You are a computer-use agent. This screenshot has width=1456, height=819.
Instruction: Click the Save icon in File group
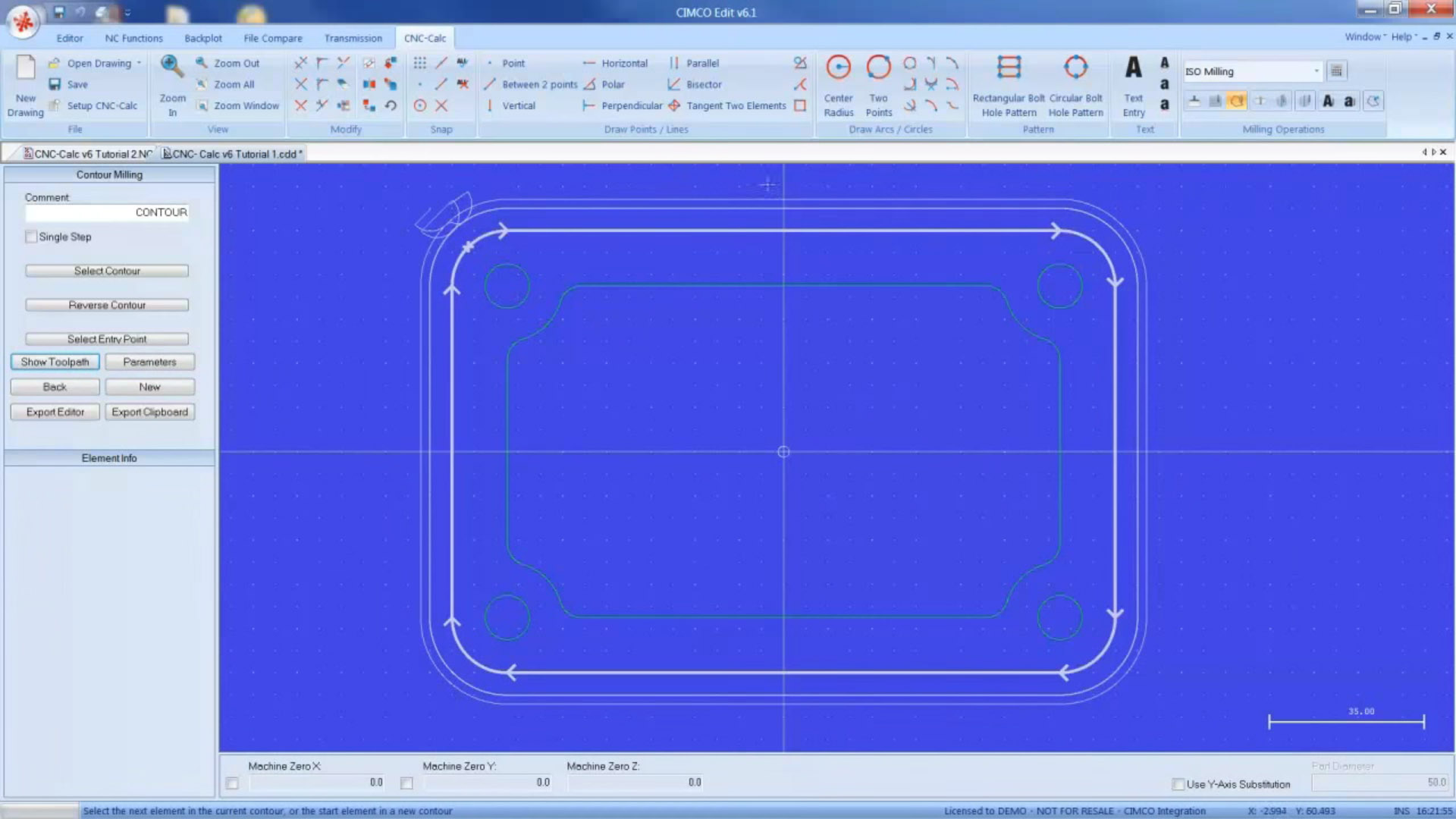click(x=55, y=84)
